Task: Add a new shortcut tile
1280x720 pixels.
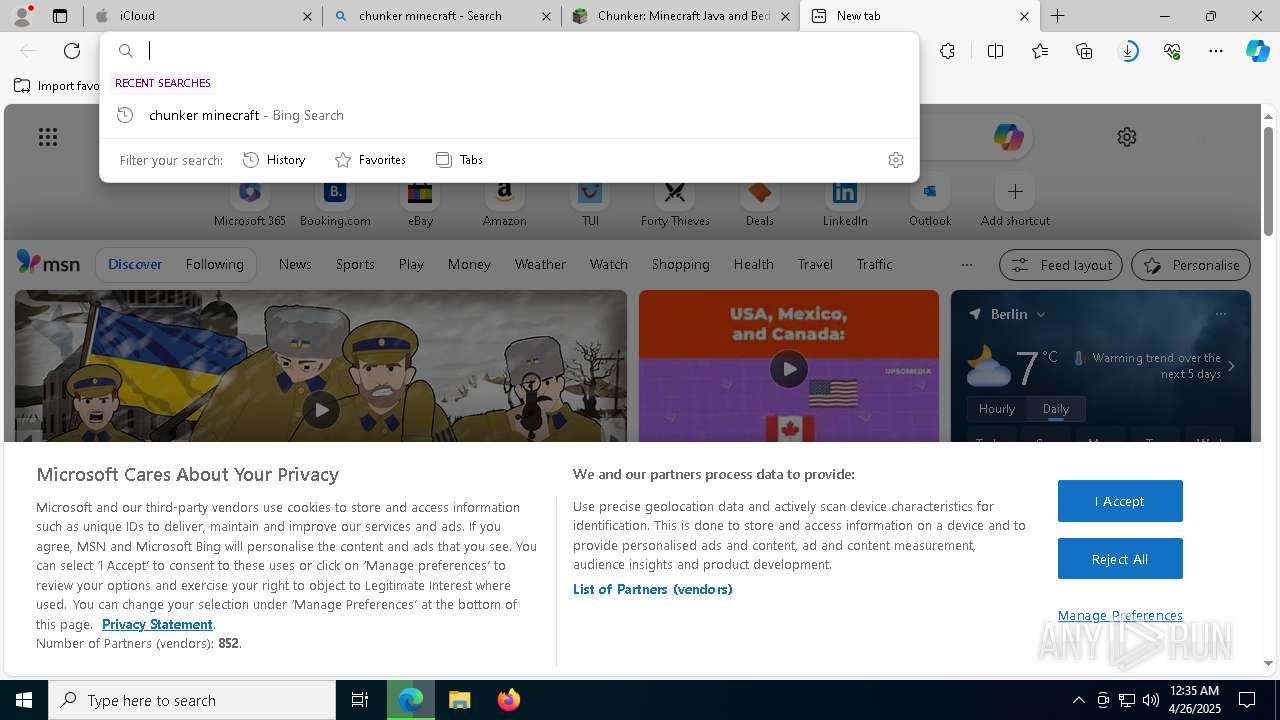Action: (x=1015, y=203)
